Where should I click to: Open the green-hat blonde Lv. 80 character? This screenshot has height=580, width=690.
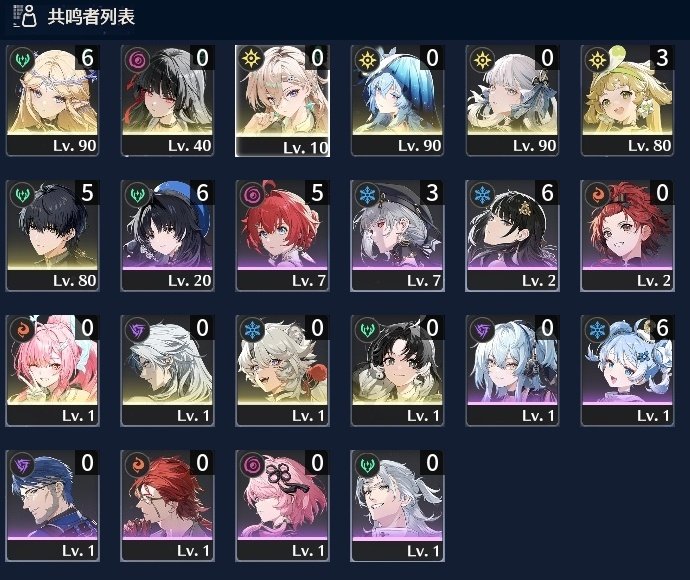click(x=628, y=100)
